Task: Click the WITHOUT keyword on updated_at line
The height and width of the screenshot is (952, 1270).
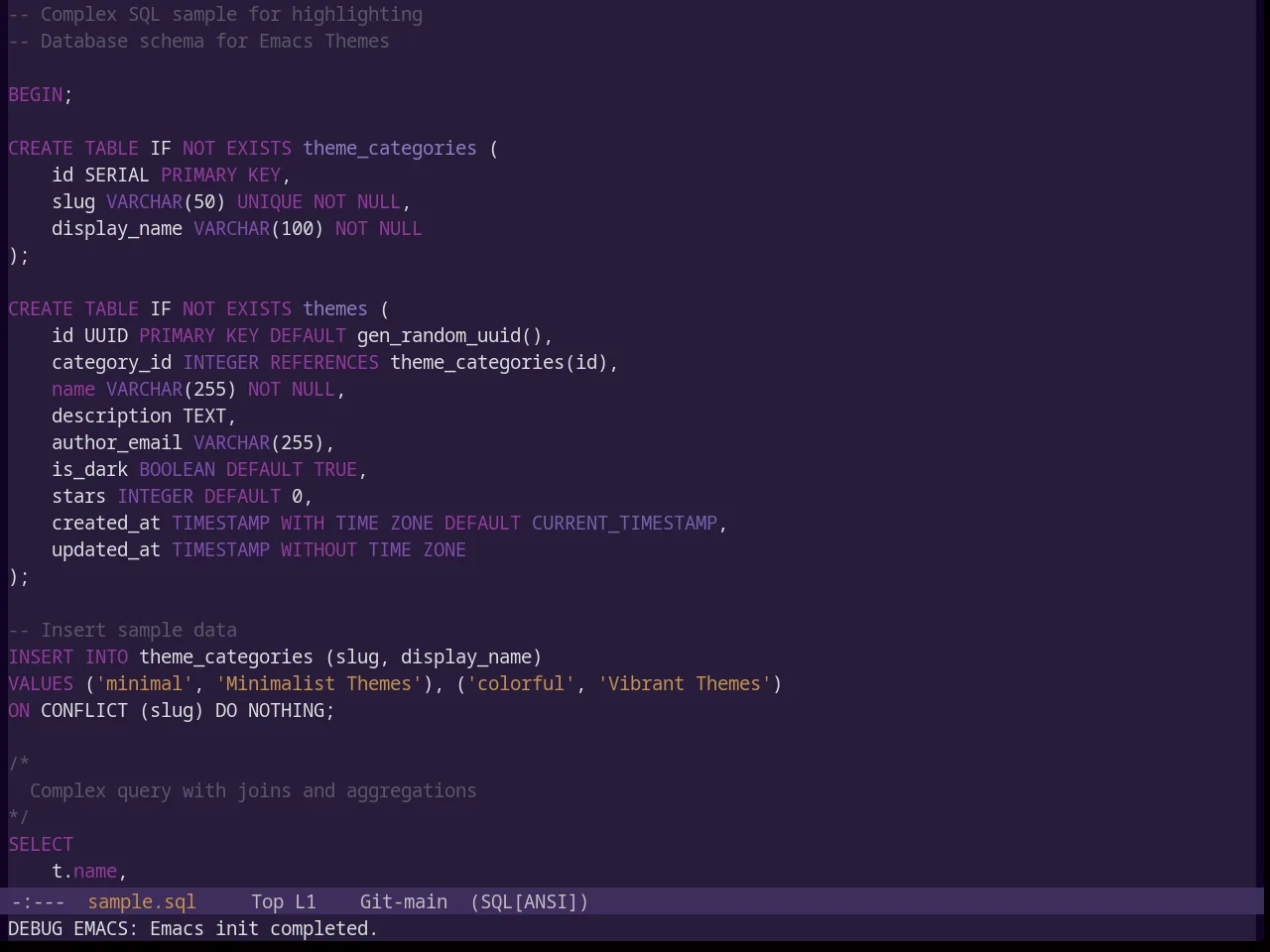Action: [x=318, y=549]
